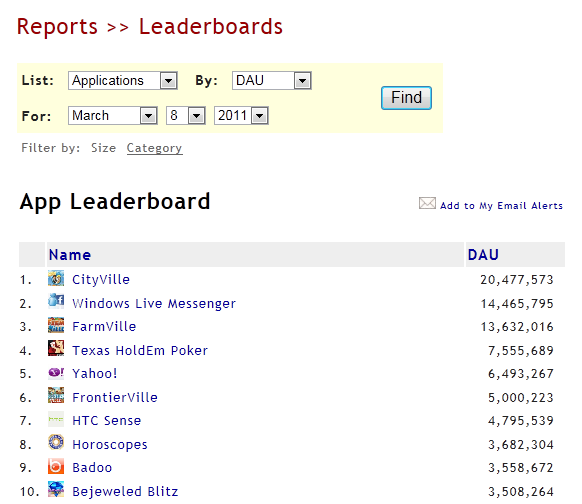This screenshot has height=504, width=582.
Task: Click the Yahoo! app icon
Action: (x=56, y=372)
